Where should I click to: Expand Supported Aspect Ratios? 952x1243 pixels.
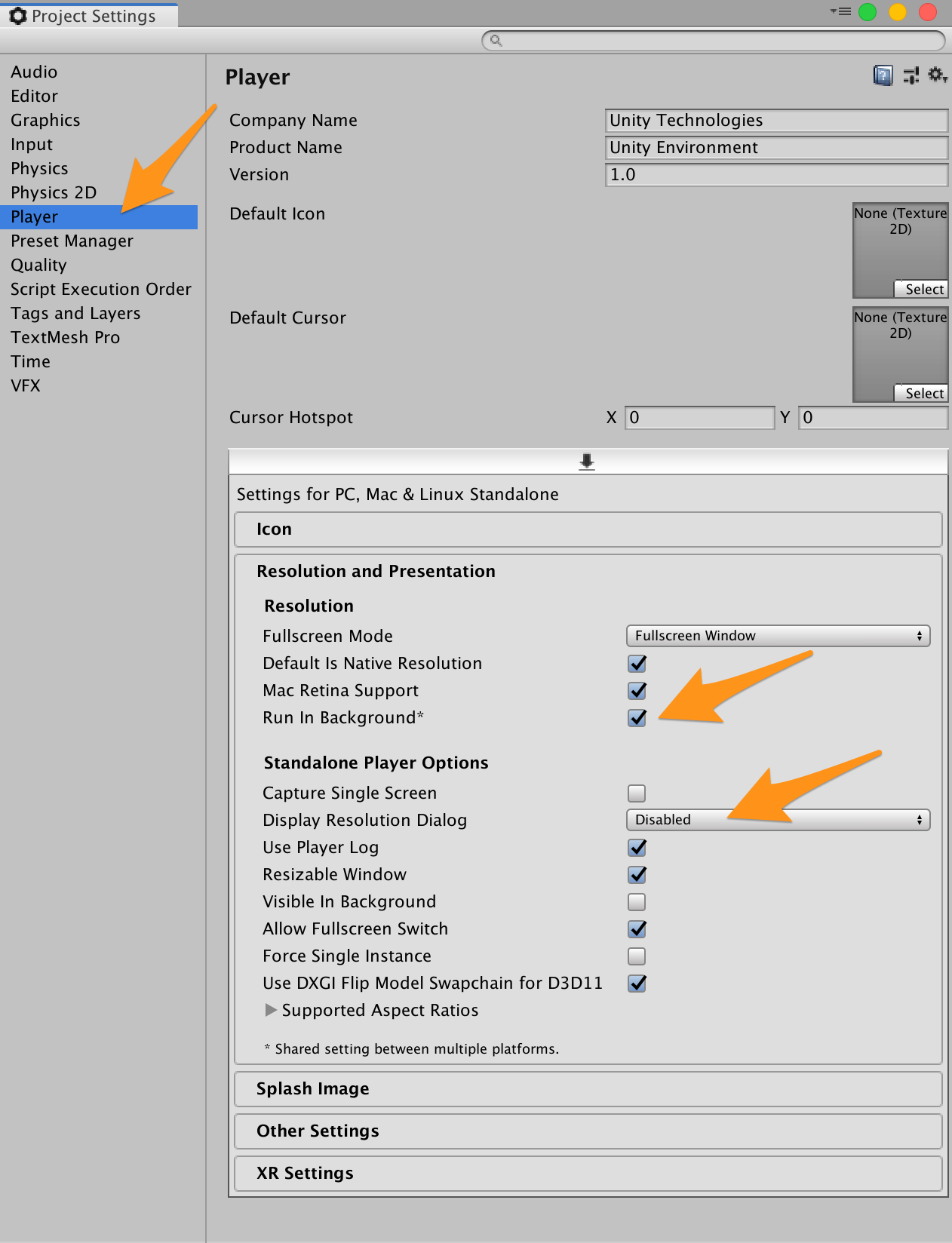272,1010
